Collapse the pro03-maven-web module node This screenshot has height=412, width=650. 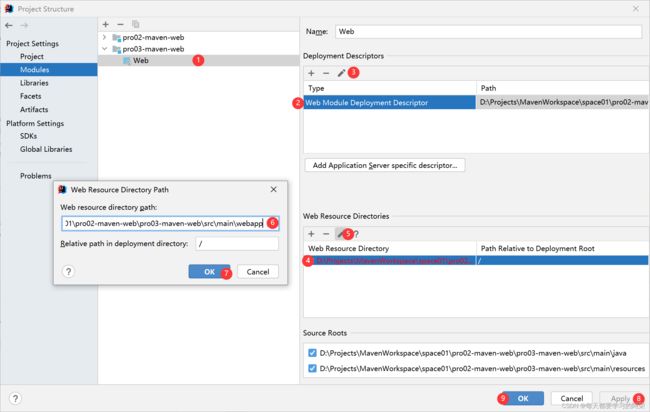[104, 49]
